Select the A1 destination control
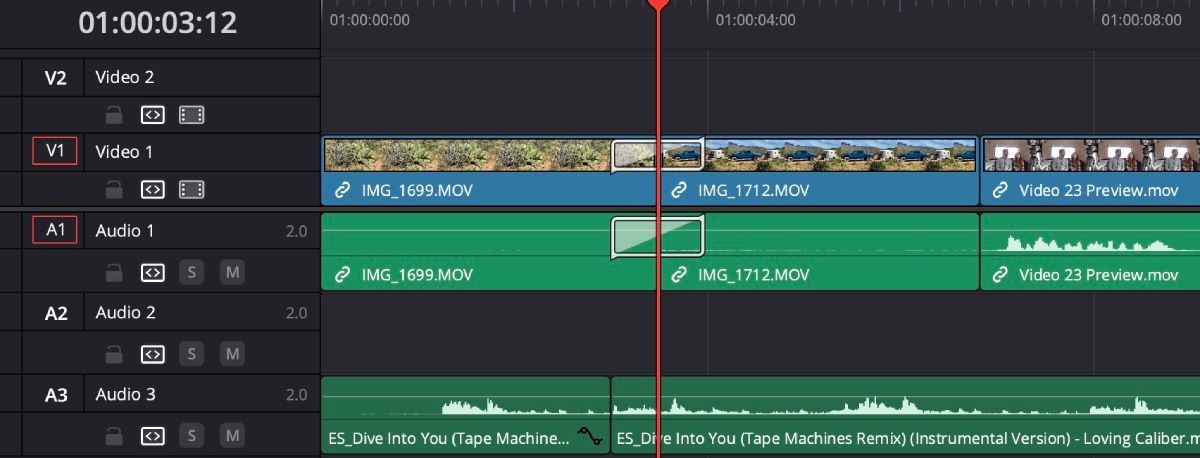 pyautogui.click(x=55, y=230)
